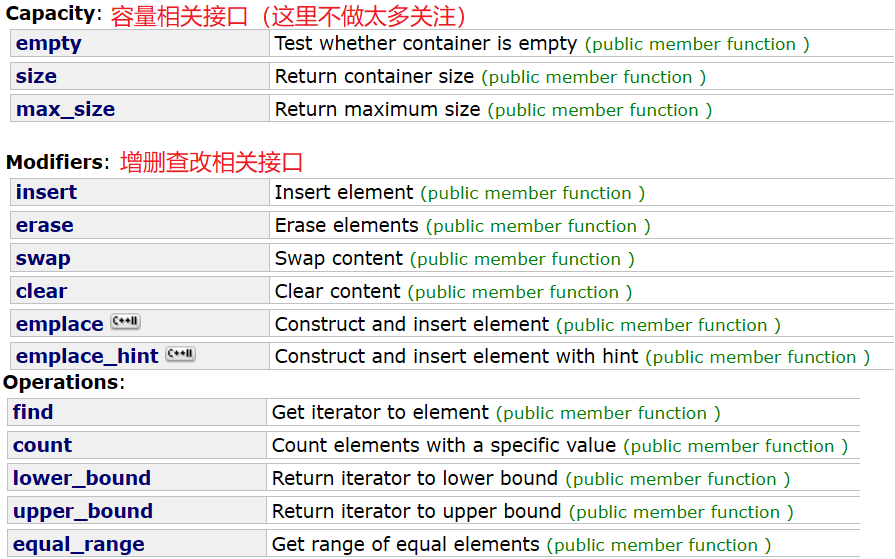The image size is (895, 559).
Task: Click the Modifiers section heading
Action: point(58,162)
